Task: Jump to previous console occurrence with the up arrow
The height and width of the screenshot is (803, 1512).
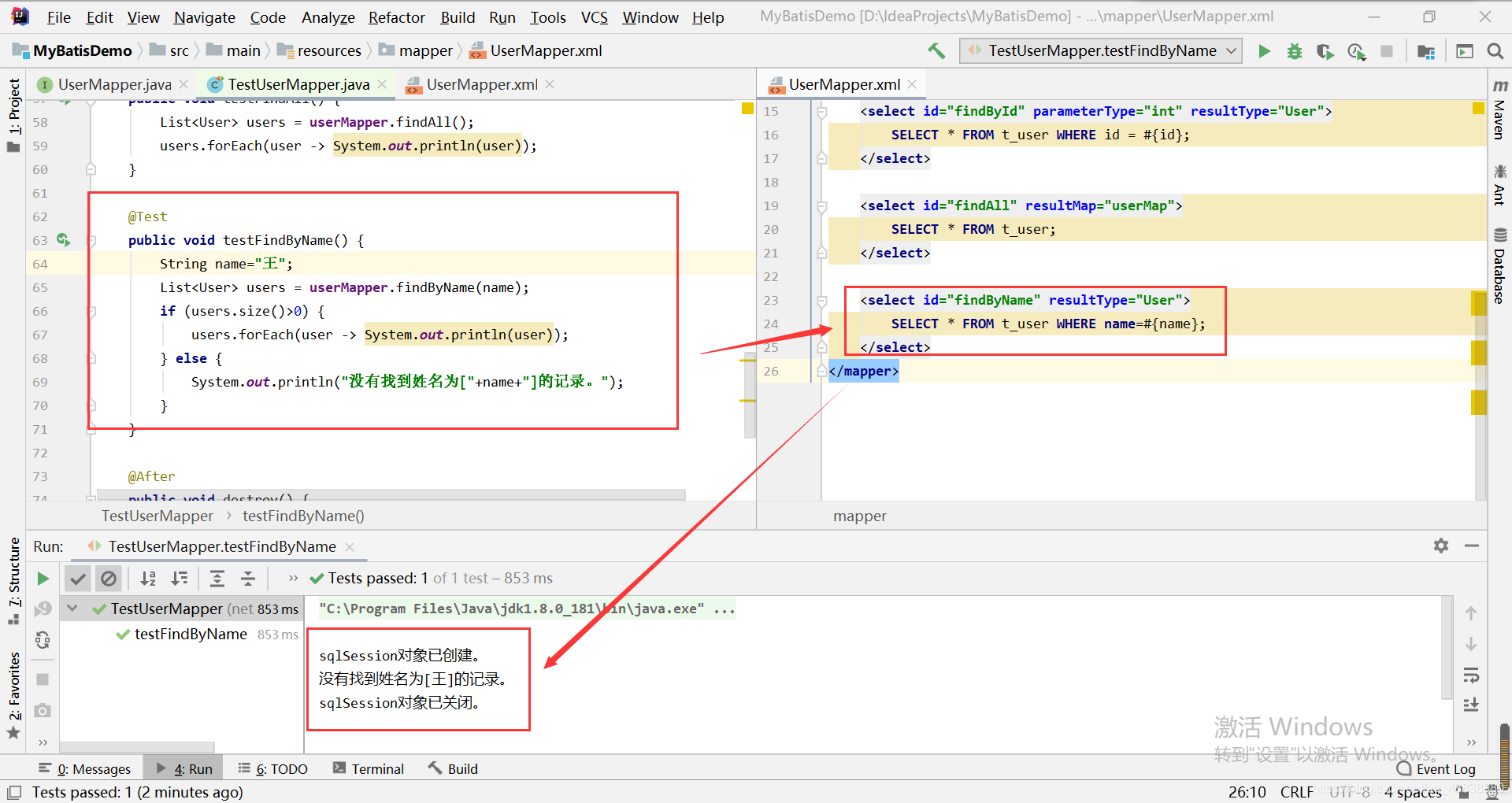Action: tap(1471, 613)
